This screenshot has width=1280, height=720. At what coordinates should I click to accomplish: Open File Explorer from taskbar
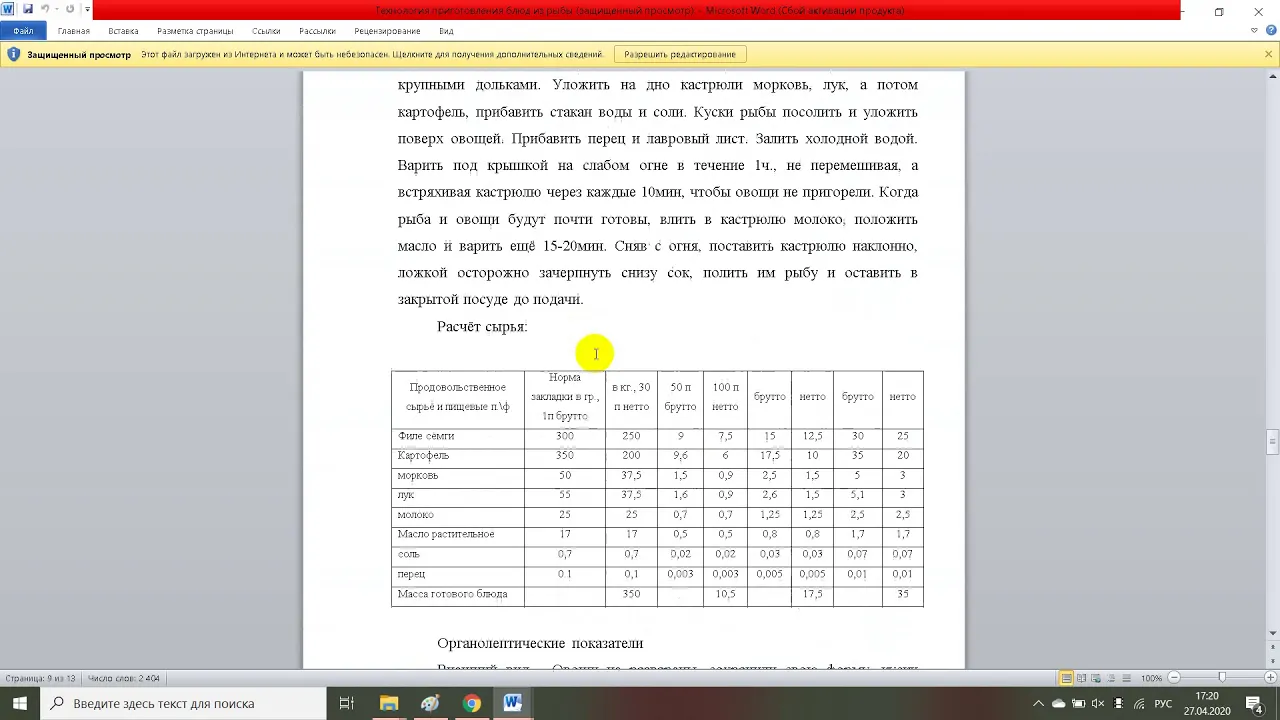point(389,703)
